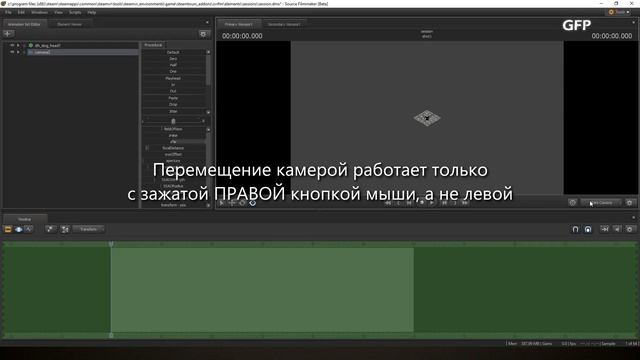This screenshot has height=360, width=640.
Task: Collapse Animation Set Editor panel arrow
Action: click(x=207, y=22)
